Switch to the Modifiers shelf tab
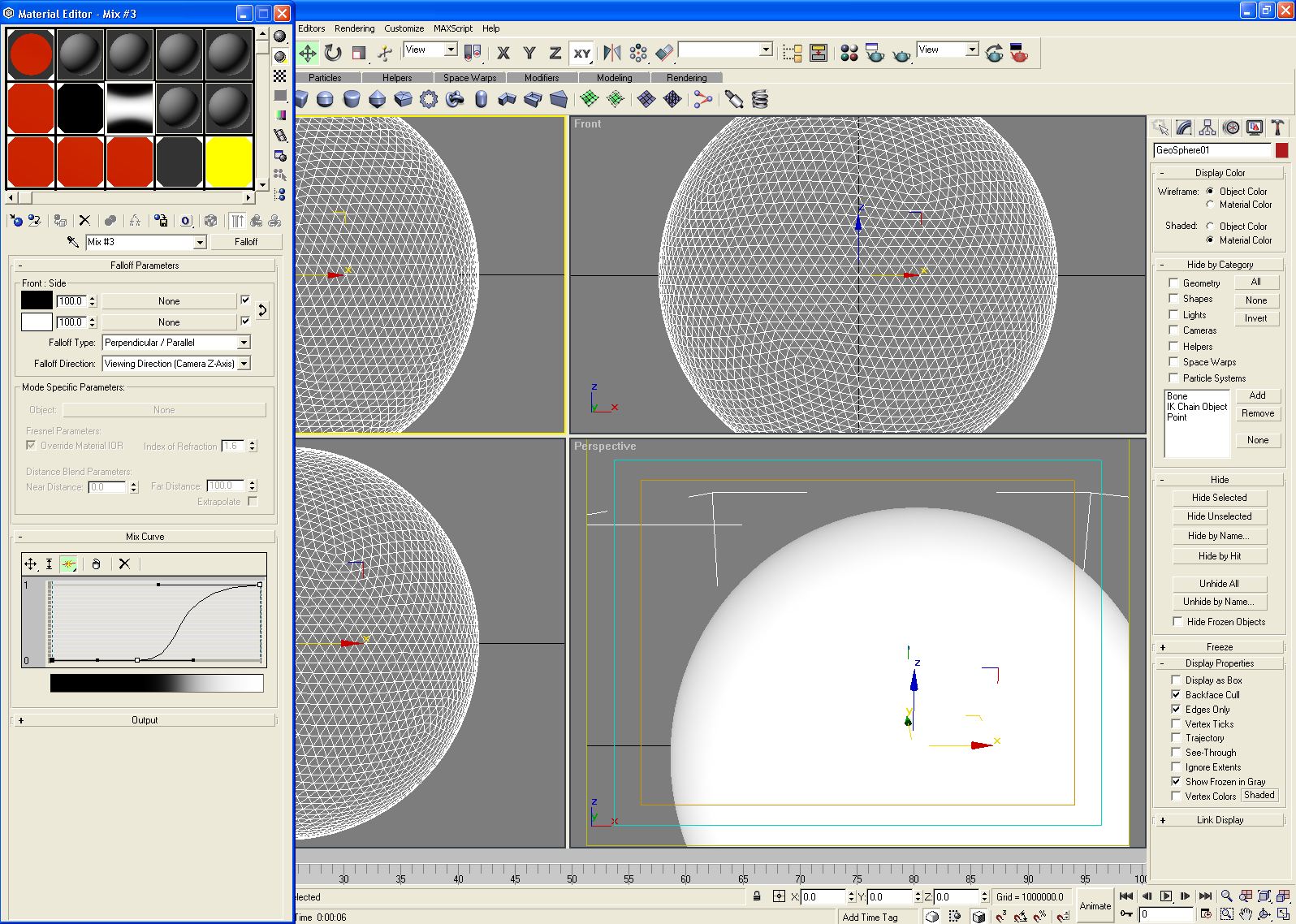This screenshot has height=924, width=1296. [x=542, y=78]
